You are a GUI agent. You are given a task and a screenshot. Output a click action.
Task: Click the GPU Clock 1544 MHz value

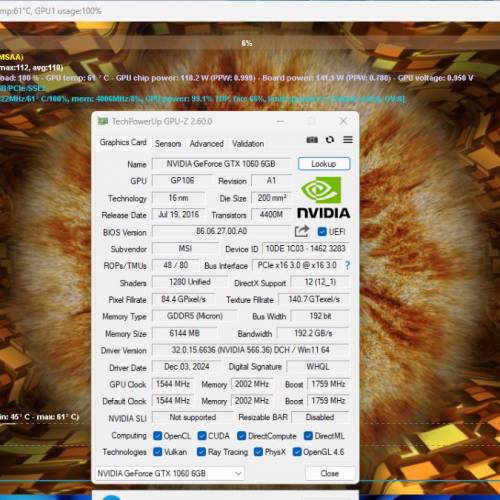[x=173, y=384]
